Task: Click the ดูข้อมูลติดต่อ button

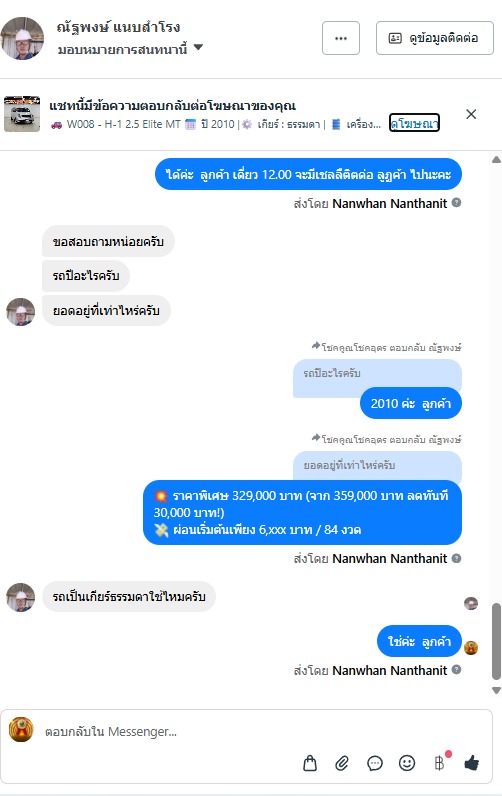Action: (x=434, y=38)
